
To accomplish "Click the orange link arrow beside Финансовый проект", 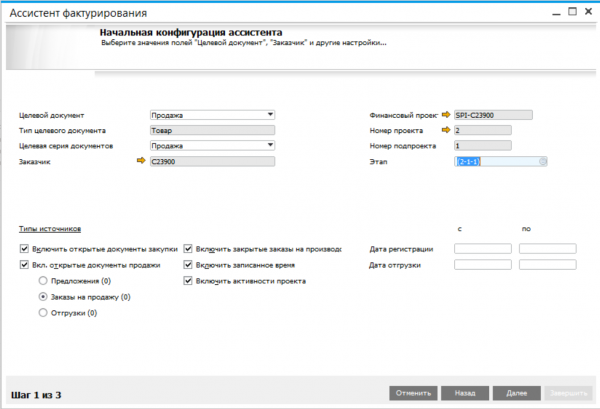I will (x=445, y=114).
